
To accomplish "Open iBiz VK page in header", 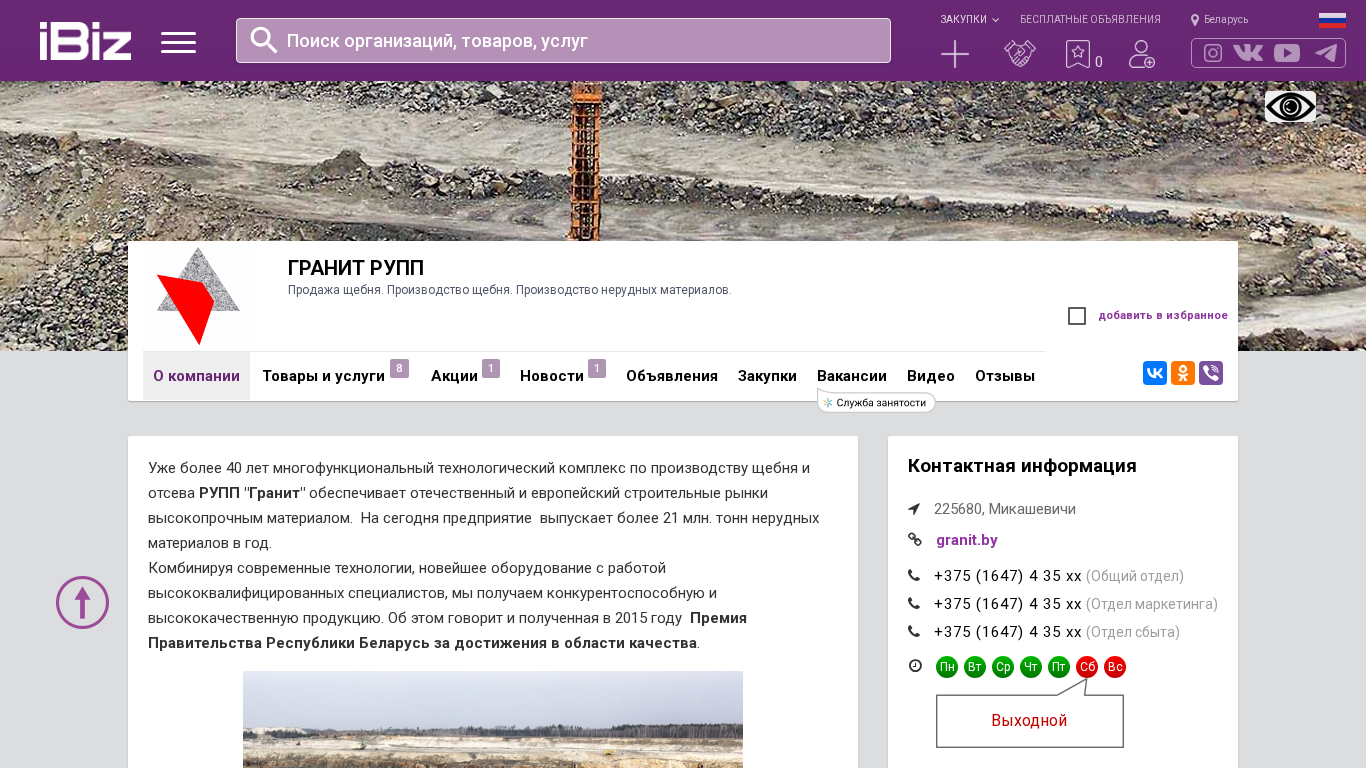I will point(1248,53).
